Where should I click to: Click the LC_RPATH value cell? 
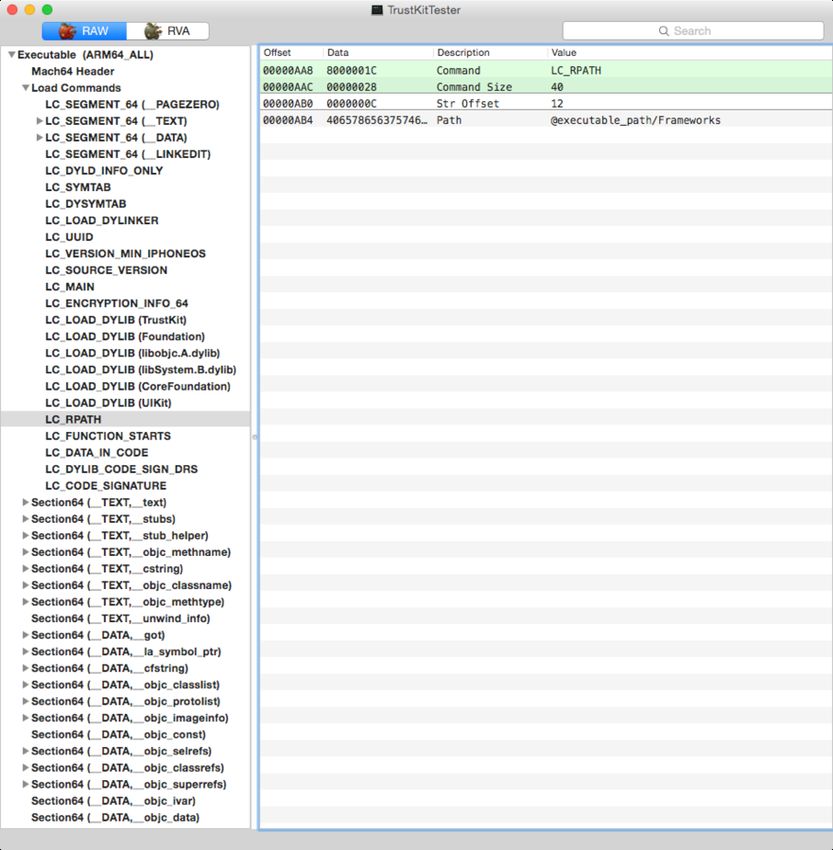[576, 70]
